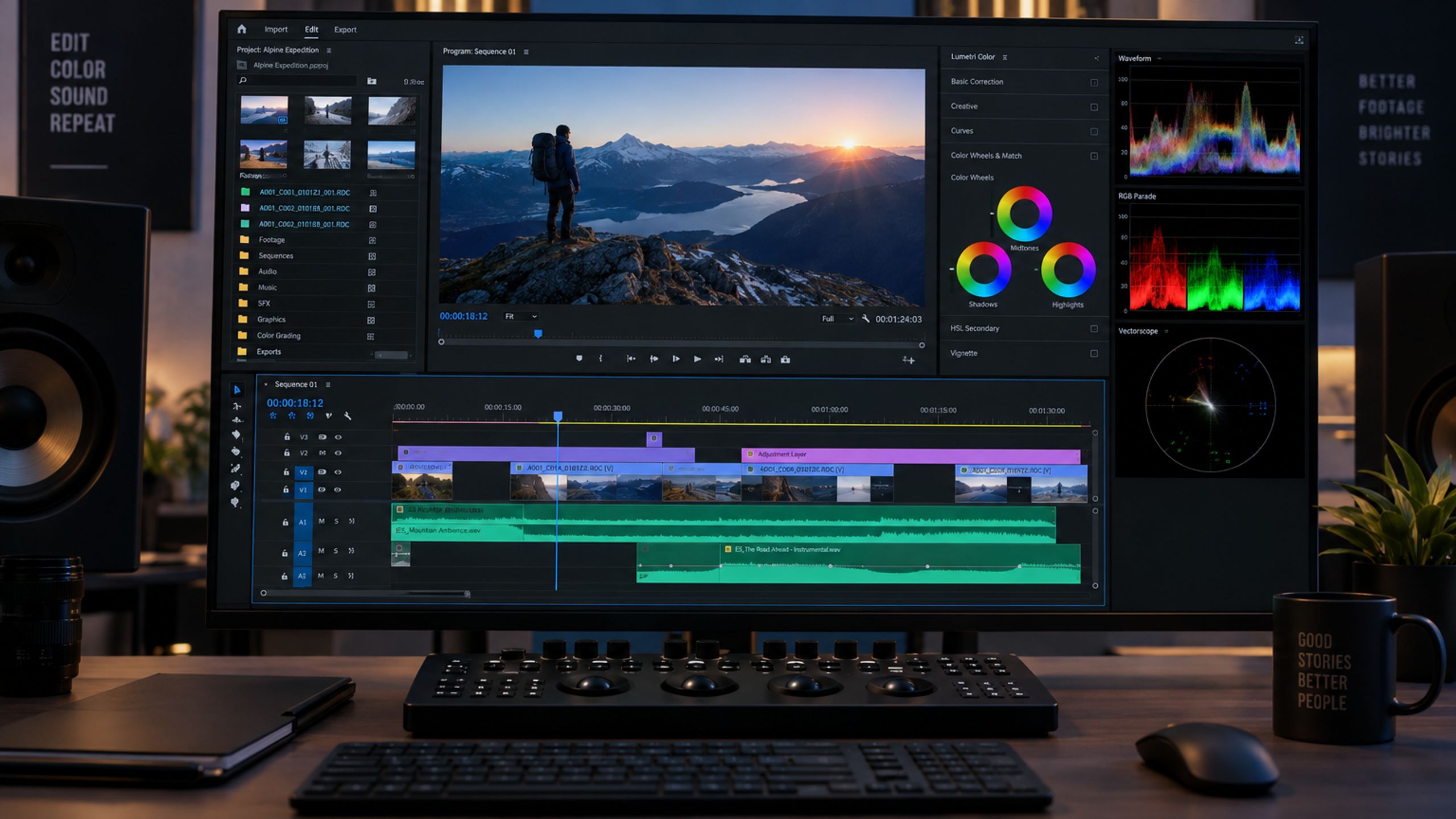The height and width of the screenshot is (819, 1456).
Task: Open the Full playback resolution dropdown
Action: pos(837,318)
